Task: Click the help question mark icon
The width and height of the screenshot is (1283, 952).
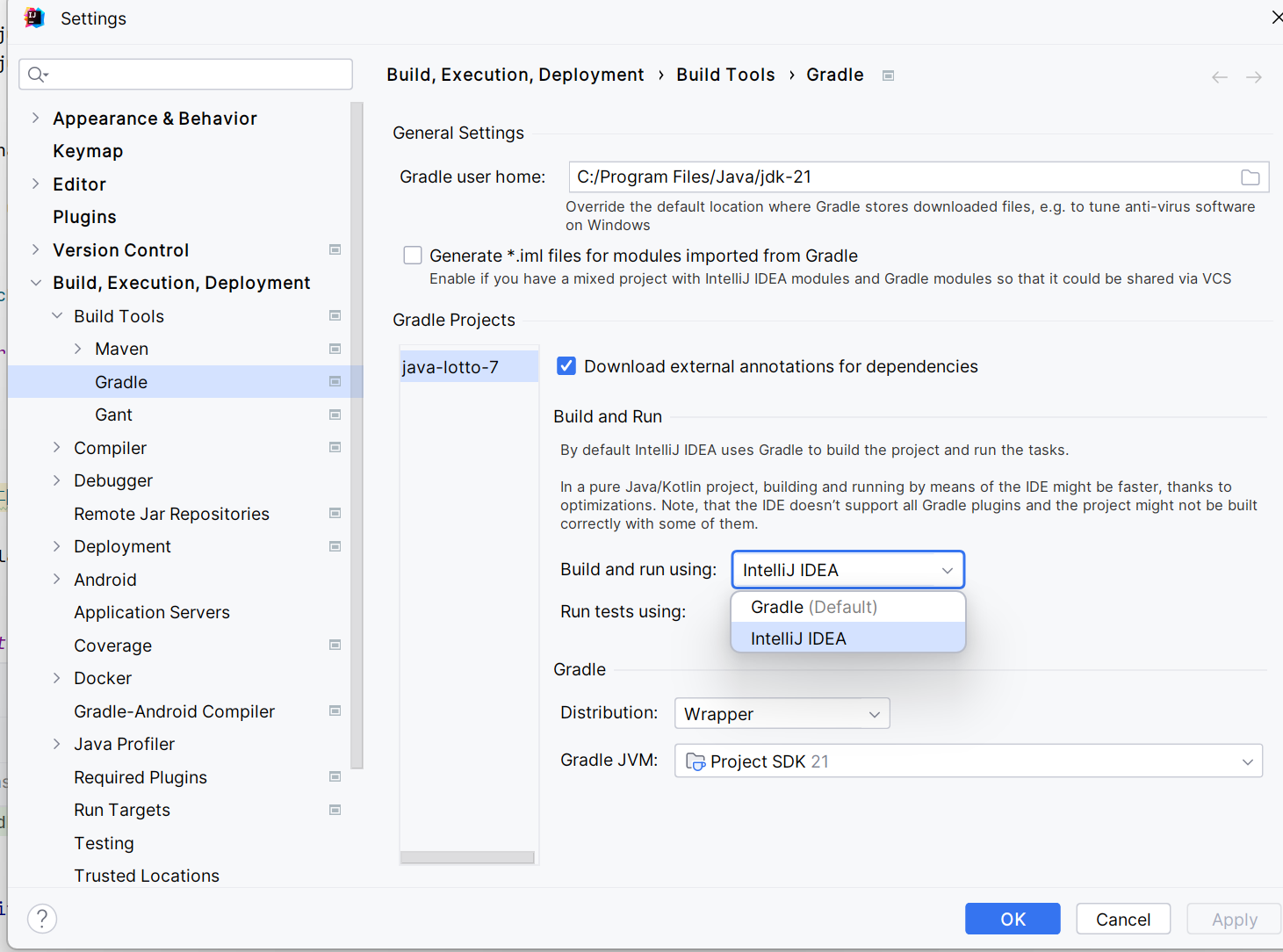Action: 42,919
